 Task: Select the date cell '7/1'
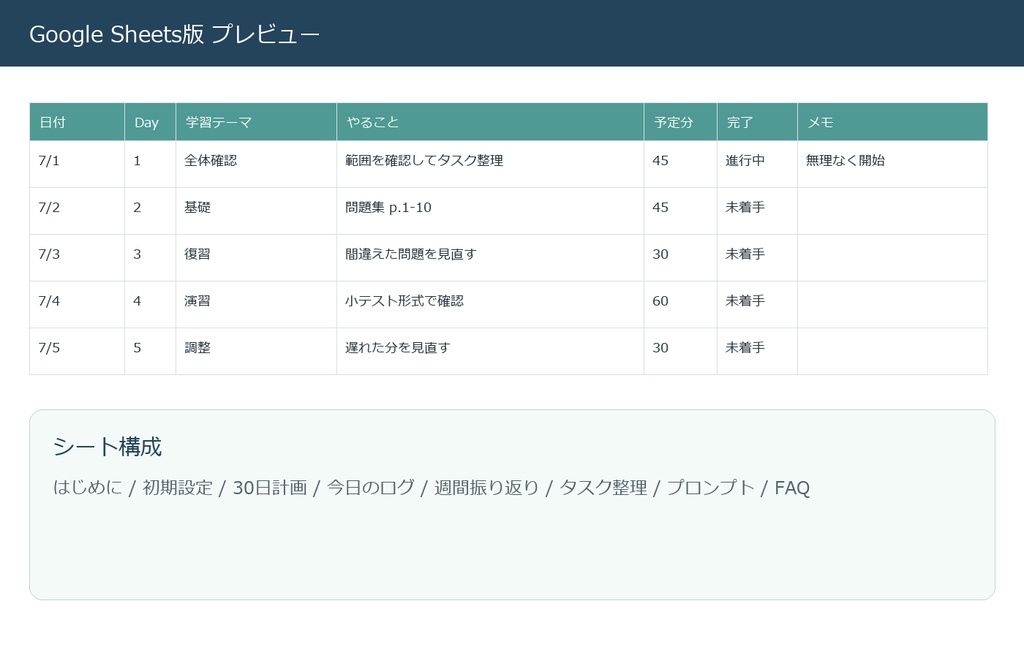(x=77, y=164)
